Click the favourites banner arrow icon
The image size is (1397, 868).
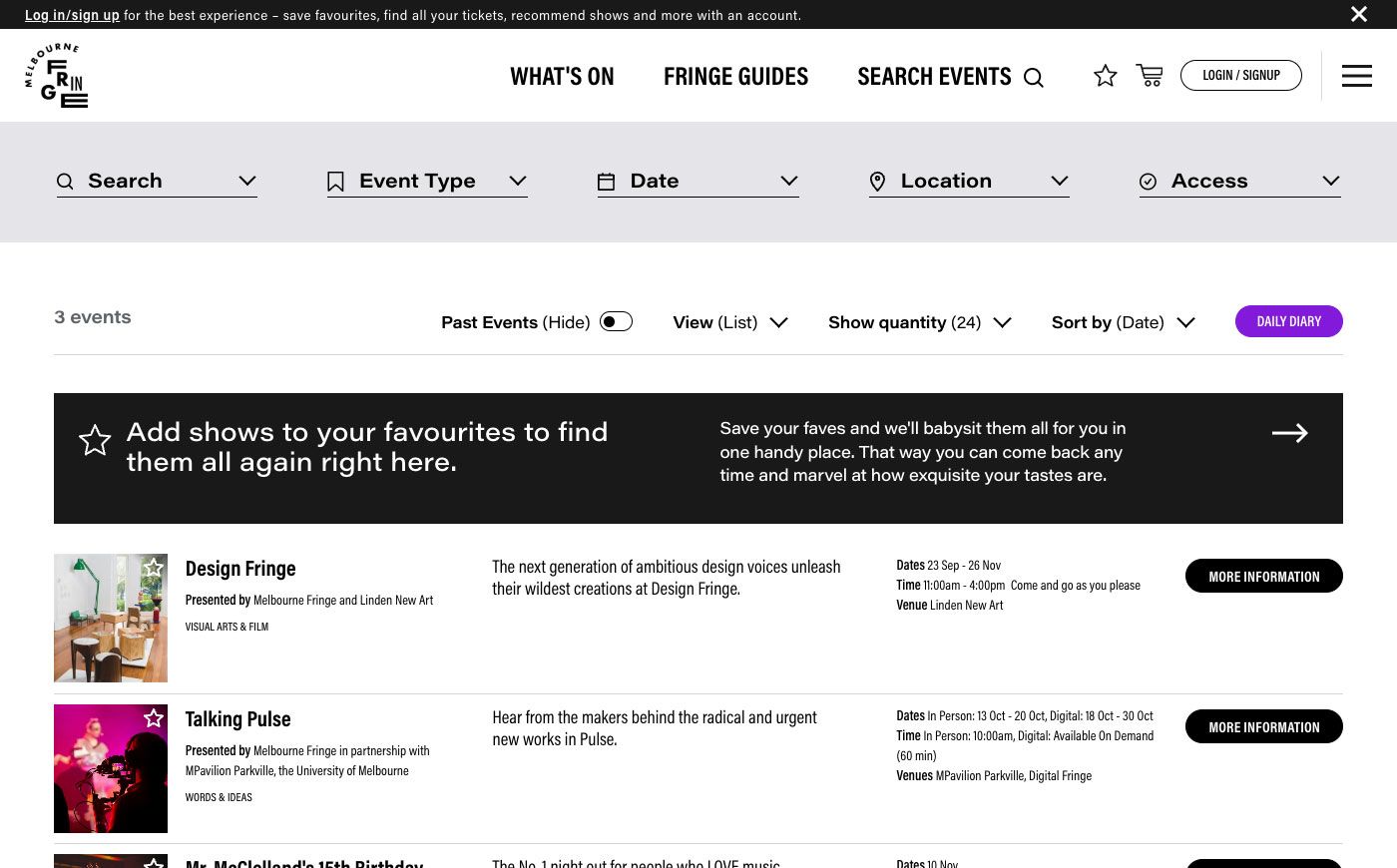click(x=1289, y=433)
